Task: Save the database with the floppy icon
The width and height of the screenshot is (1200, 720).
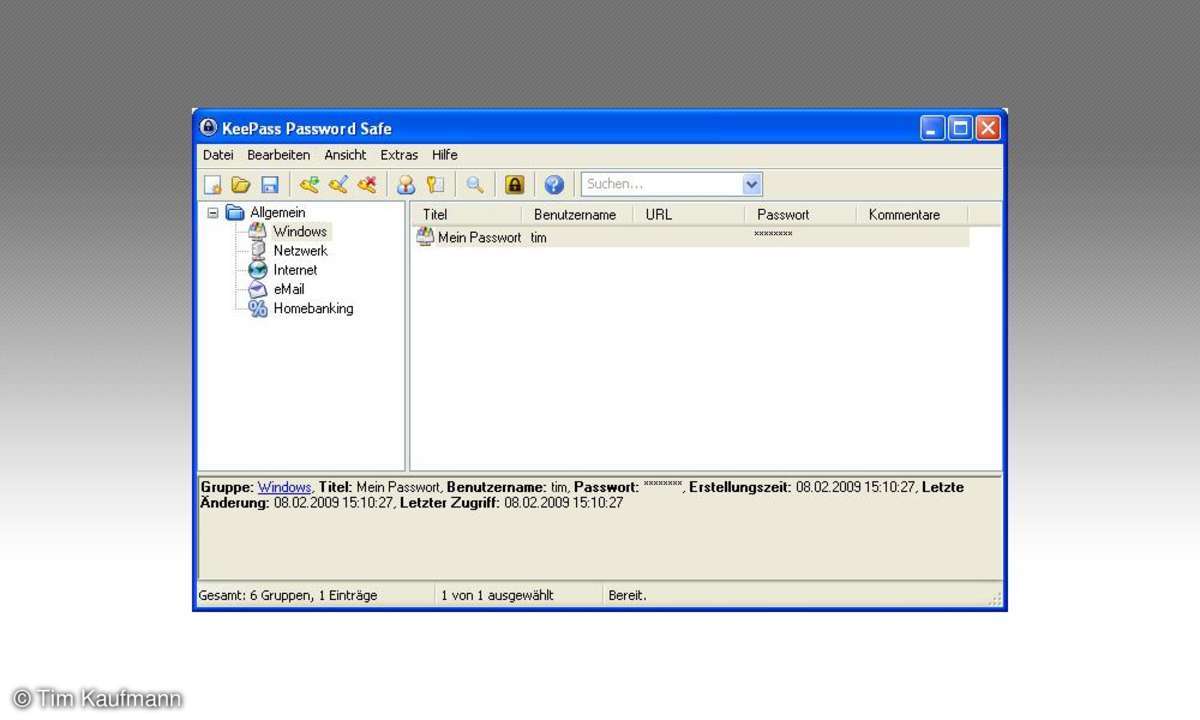Action: click(x=270, y=185)
